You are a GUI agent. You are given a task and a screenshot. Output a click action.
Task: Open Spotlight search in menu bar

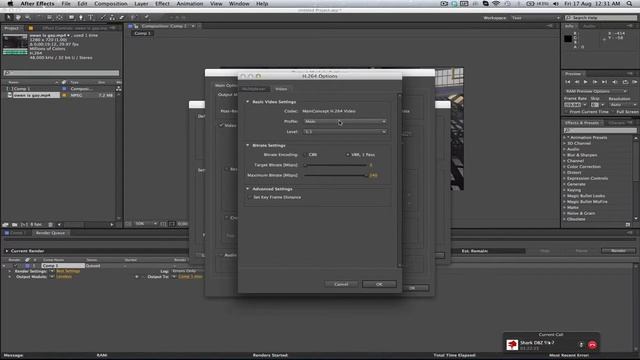629,4
